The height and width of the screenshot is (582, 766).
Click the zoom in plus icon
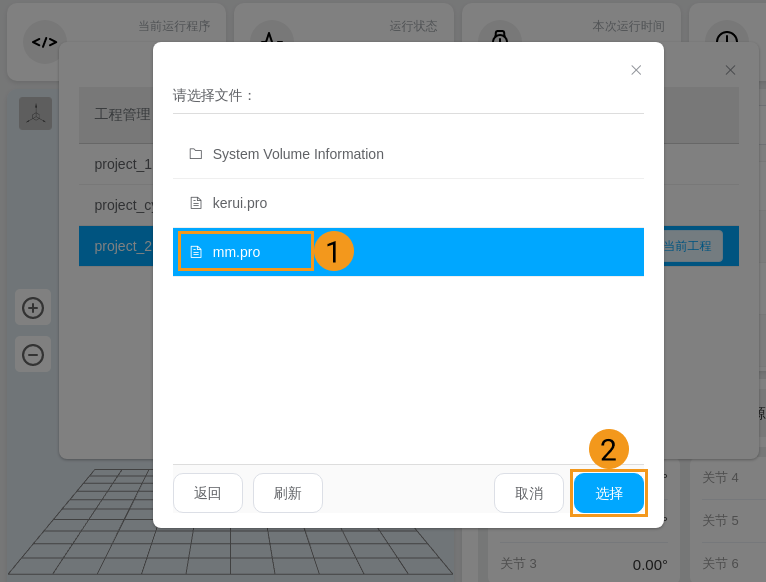coord(33,308)
